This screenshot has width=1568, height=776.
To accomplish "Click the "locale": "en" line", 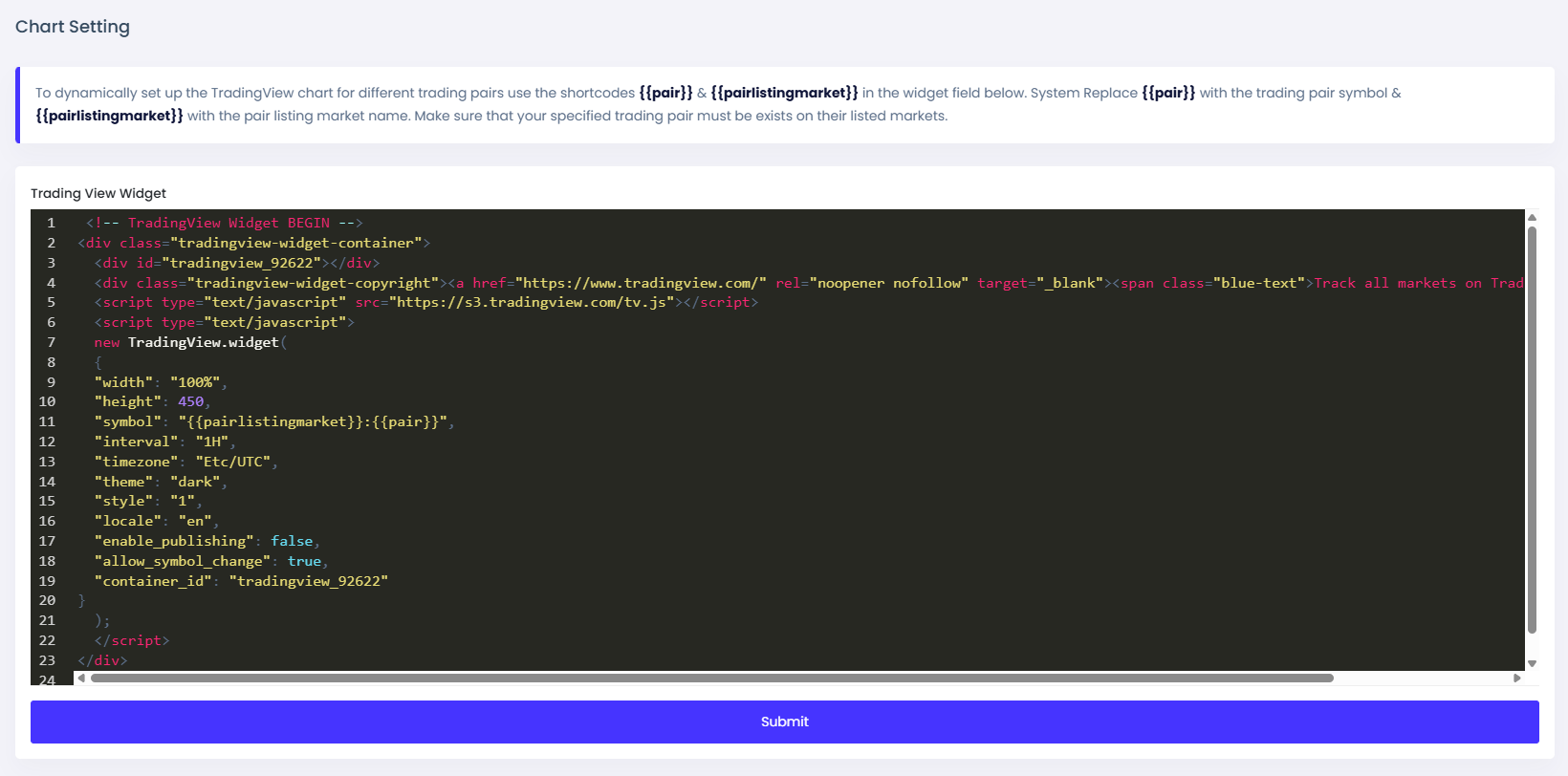I will 157,521.
